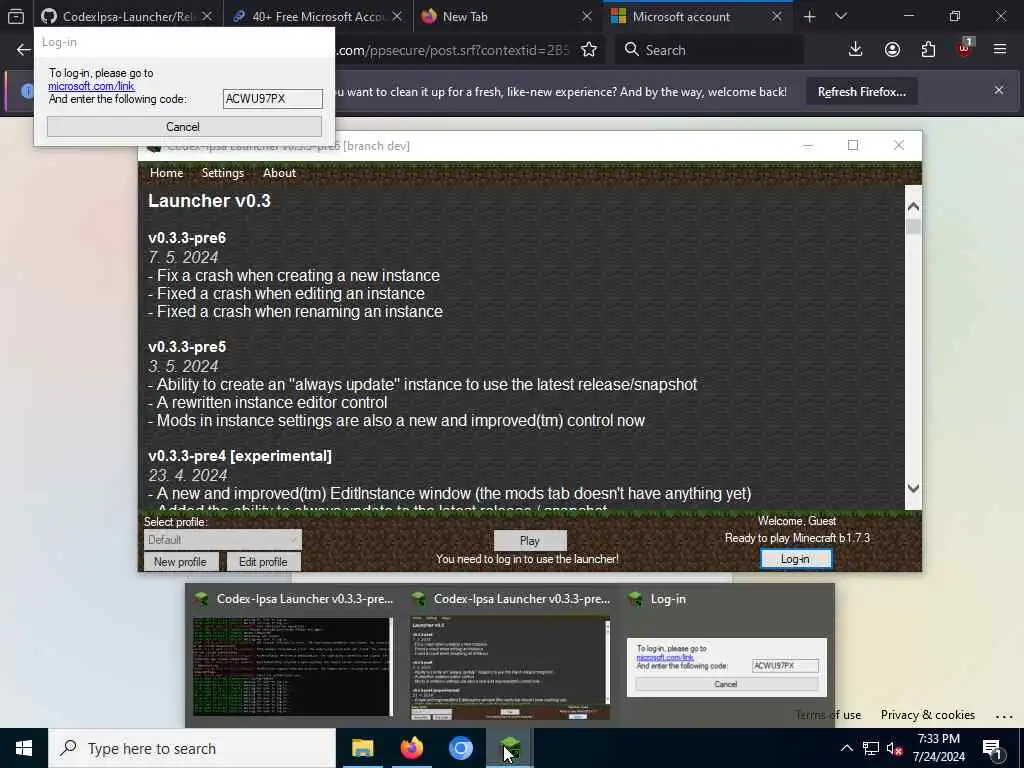Click the v0.3.3-pre5 changelog heading
The image size is (1024, 768).
tap(187, 347)
